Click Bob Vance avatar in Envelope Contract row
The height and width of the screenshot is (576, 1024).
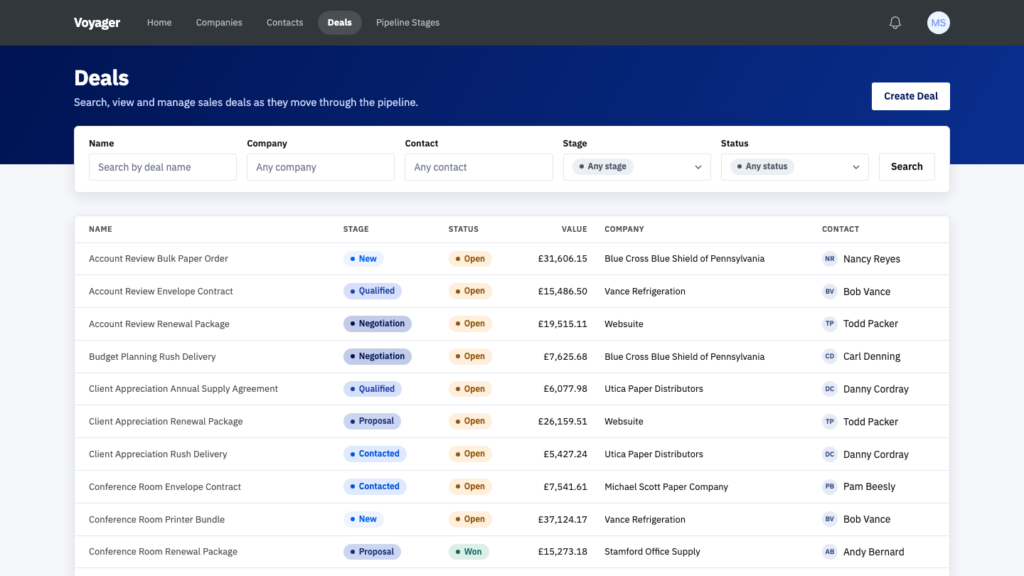829,291
